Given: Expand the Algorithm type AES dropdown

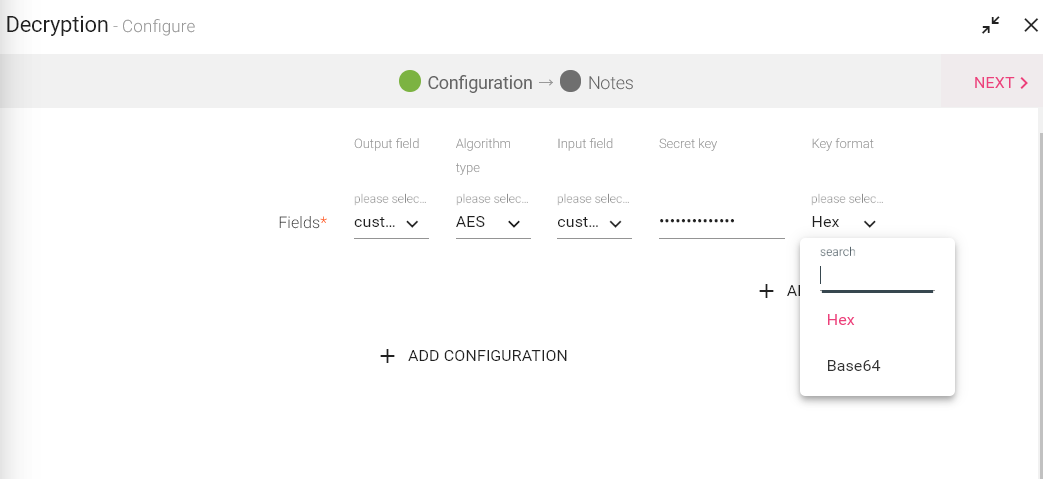Looking at the screenshot, I should coord(492,223).
